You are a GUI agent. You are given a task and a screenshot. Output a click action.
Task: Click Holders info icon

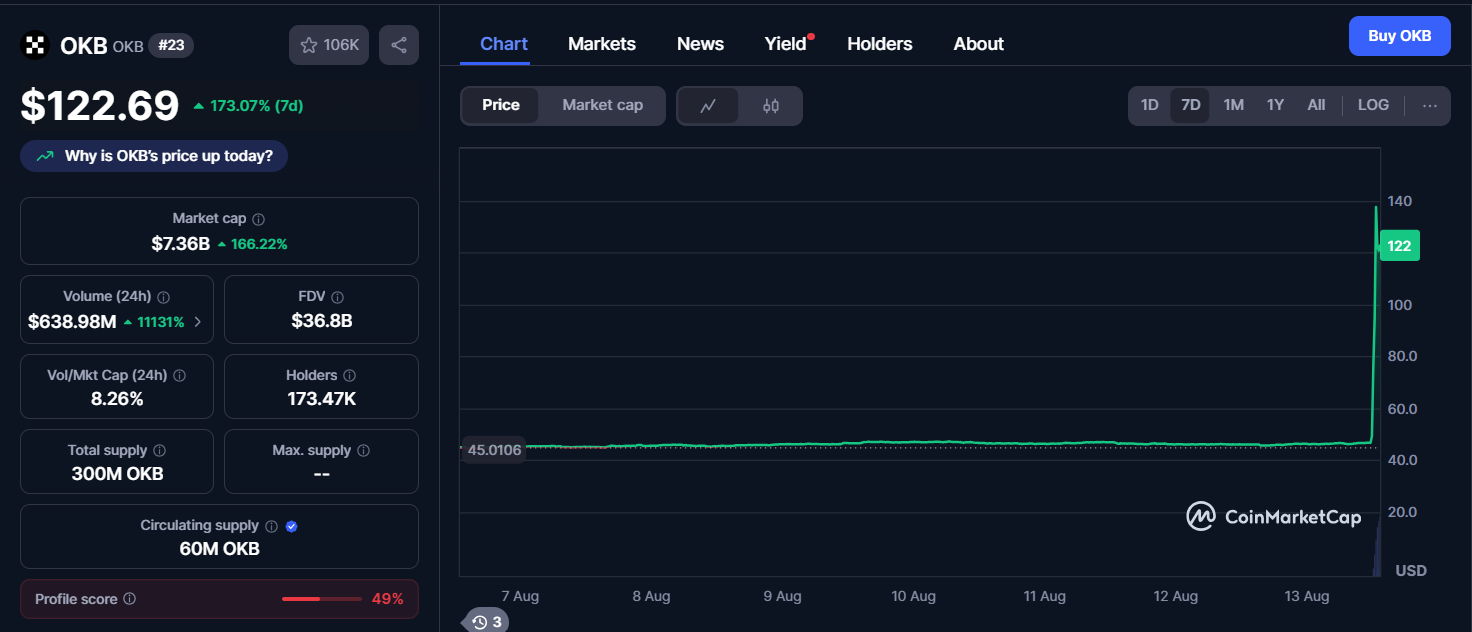[x=349, y=376]
